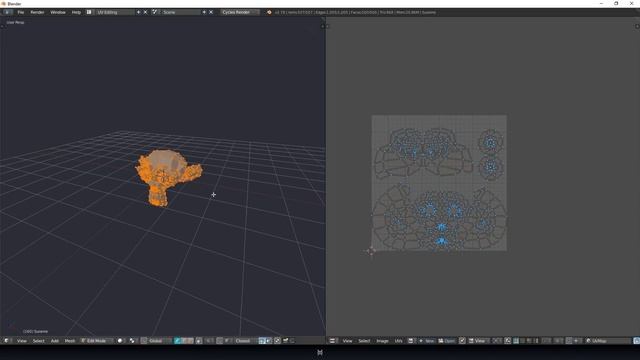The width and height of the screenshot is (640, 360).
Task: Open the UV editor View menu
Action: click(347, 341)
